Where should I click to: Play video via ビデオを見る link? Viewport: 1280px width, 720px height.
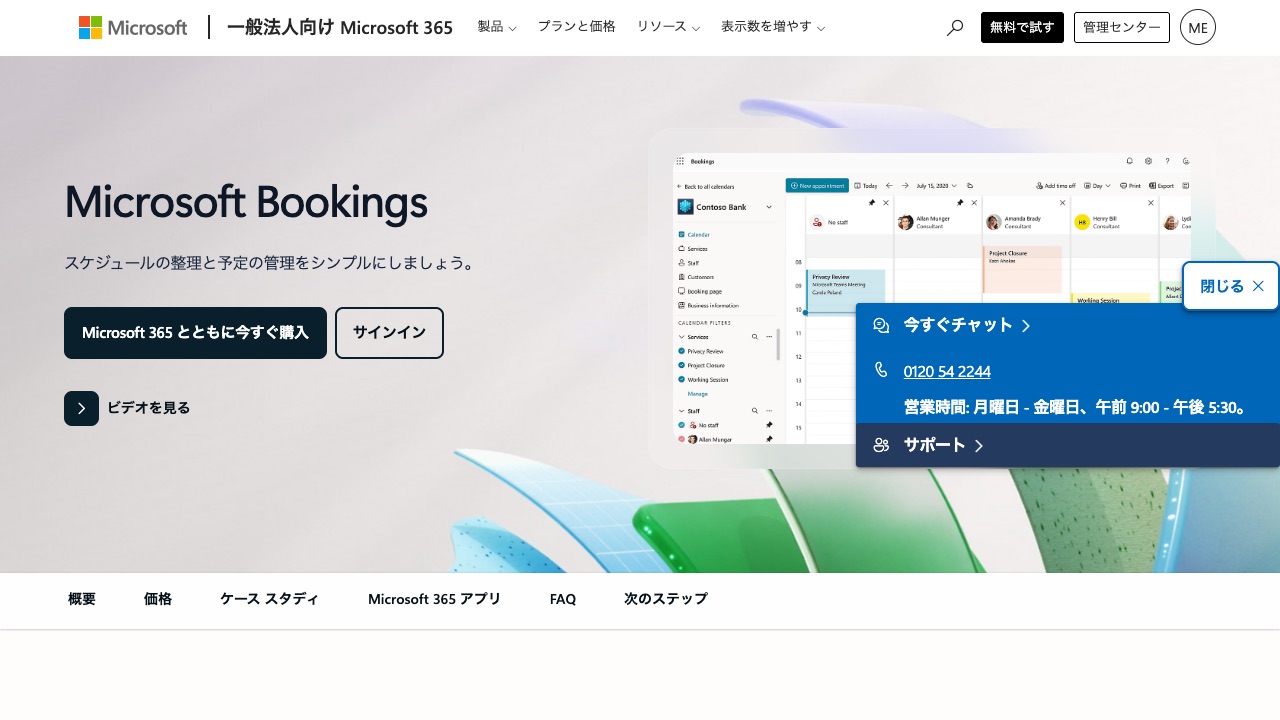click(148, 408)
